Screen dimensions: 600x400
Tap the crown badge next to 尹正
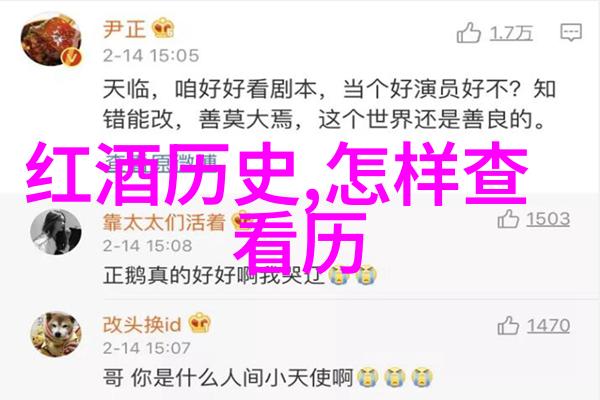[x=163, y=28]
